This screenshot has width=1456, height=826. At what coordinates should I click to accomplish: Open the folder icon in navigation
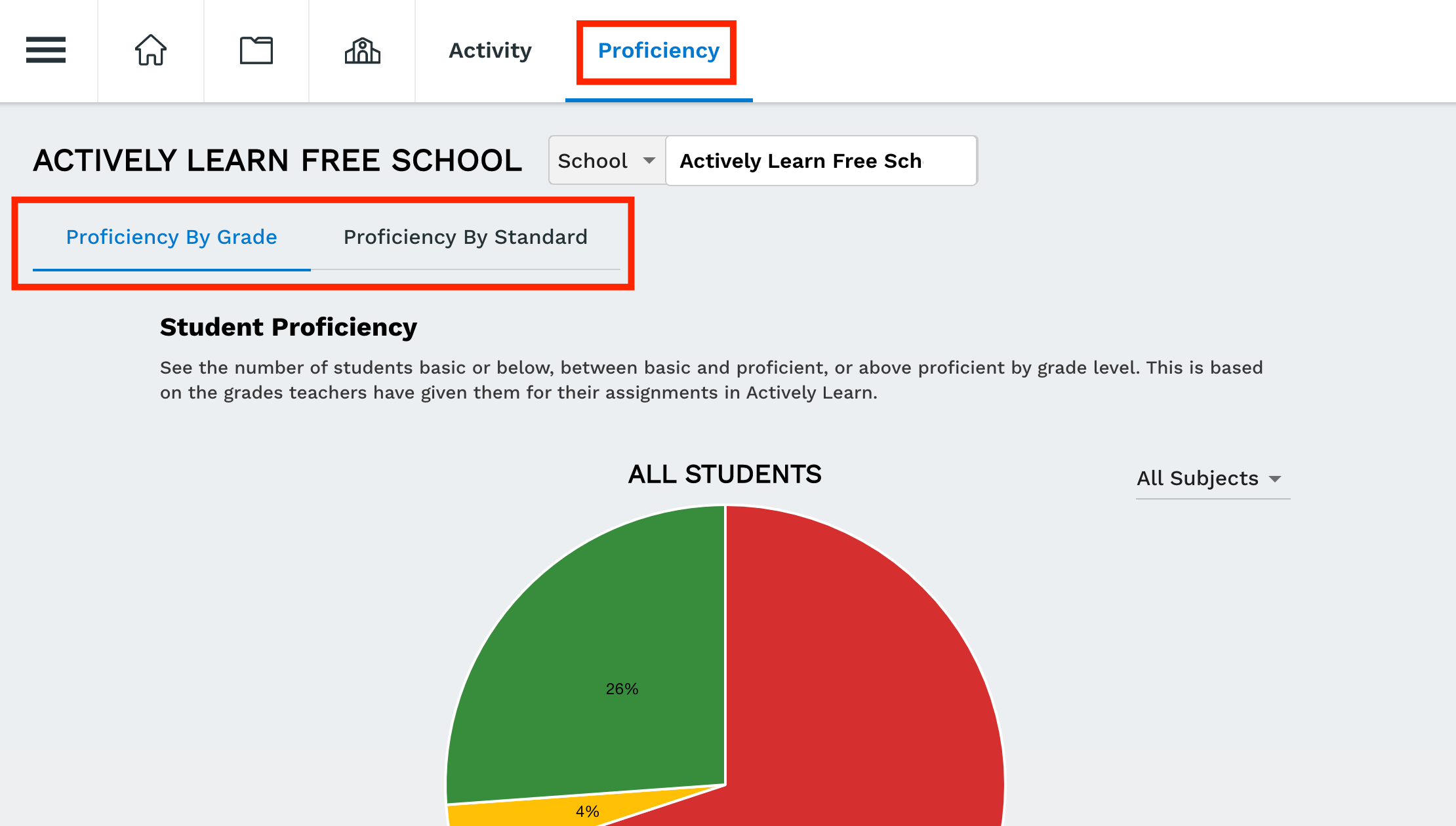(x=256, y=50)
